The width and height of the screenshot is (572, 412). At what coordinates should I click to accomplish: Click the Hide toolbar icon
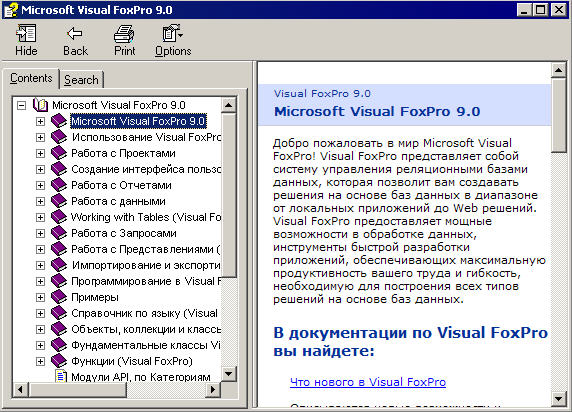26,34
